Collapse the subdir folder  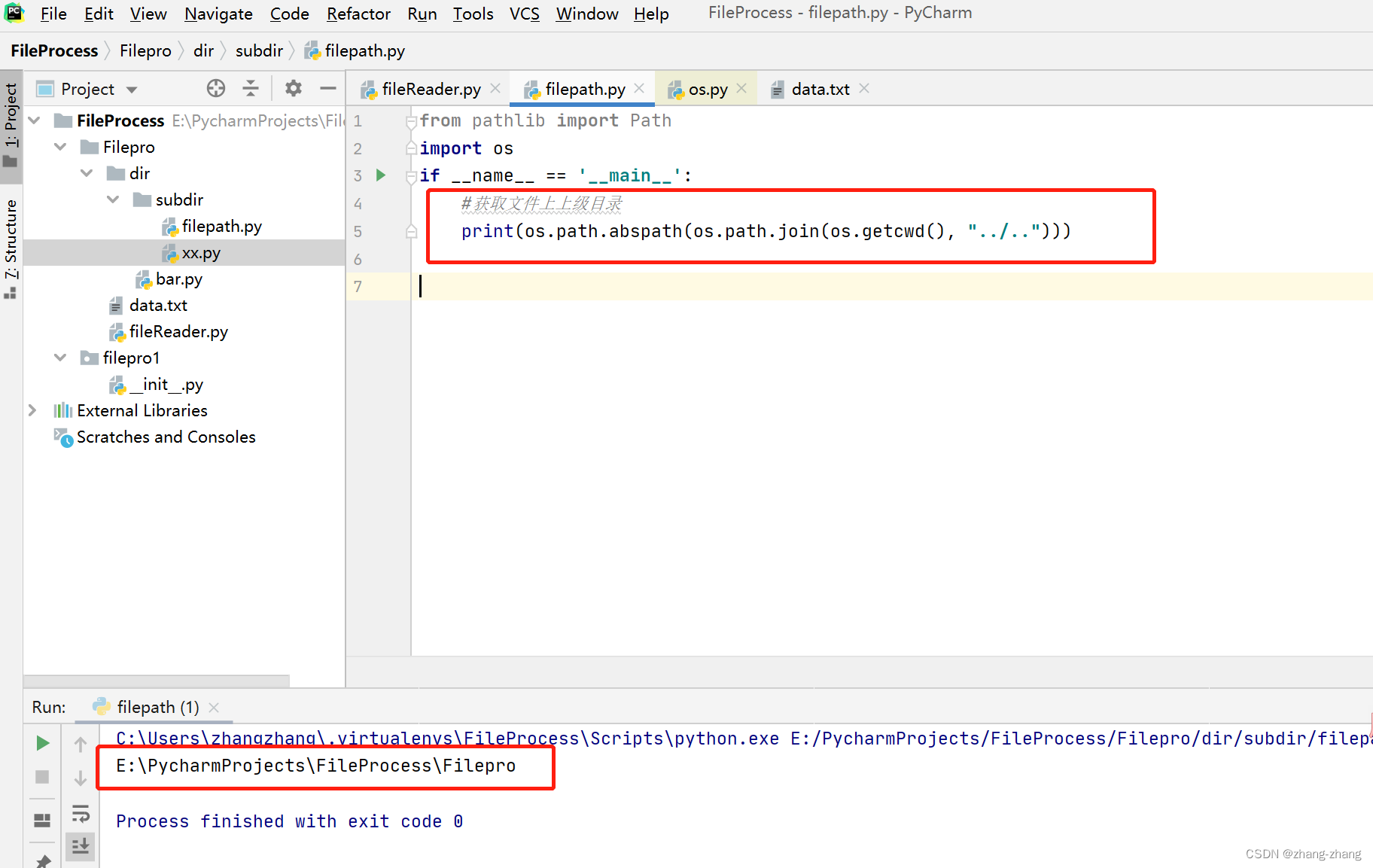[x=114, y=199]
